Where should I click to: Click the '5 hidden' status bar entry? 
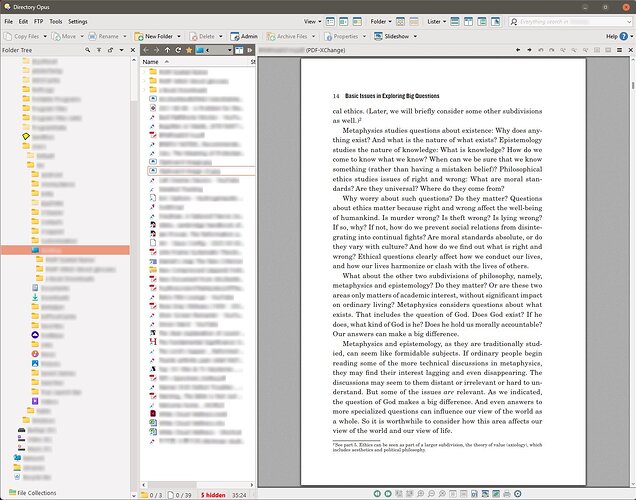tap(213, 495)
